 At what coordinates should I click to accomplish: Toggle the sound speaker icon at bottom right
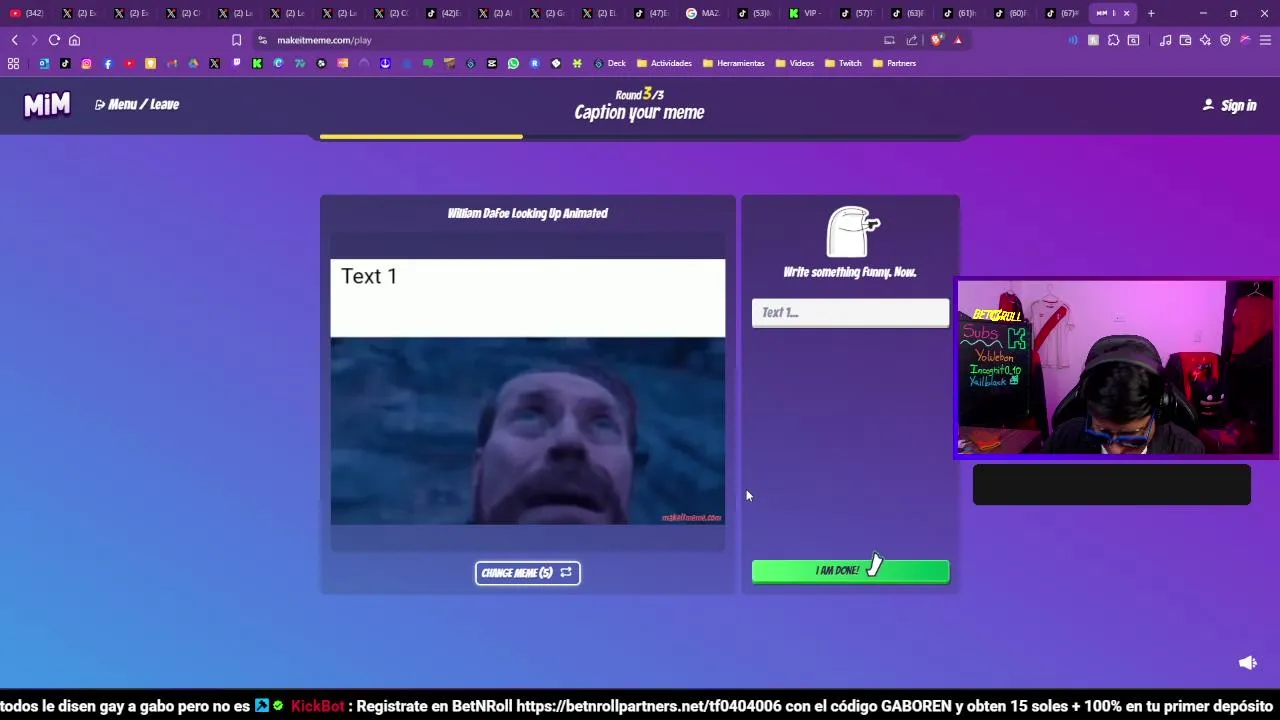(1247, 663)
